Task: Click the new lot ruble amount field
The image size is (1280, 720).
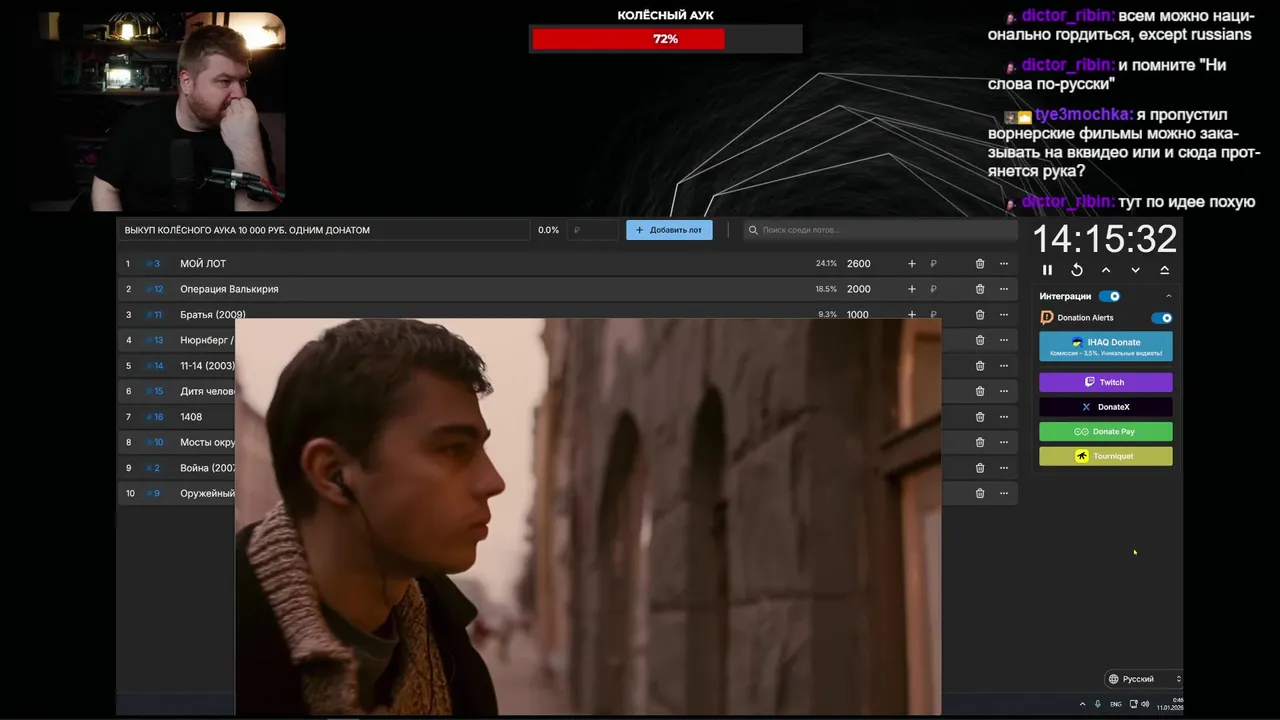Action: pos(594,230)
